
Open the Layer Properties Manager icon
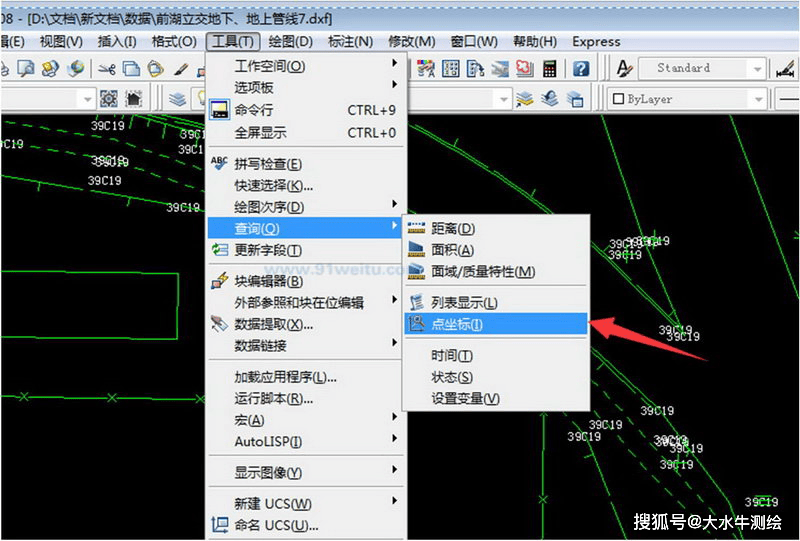[177, 99]
